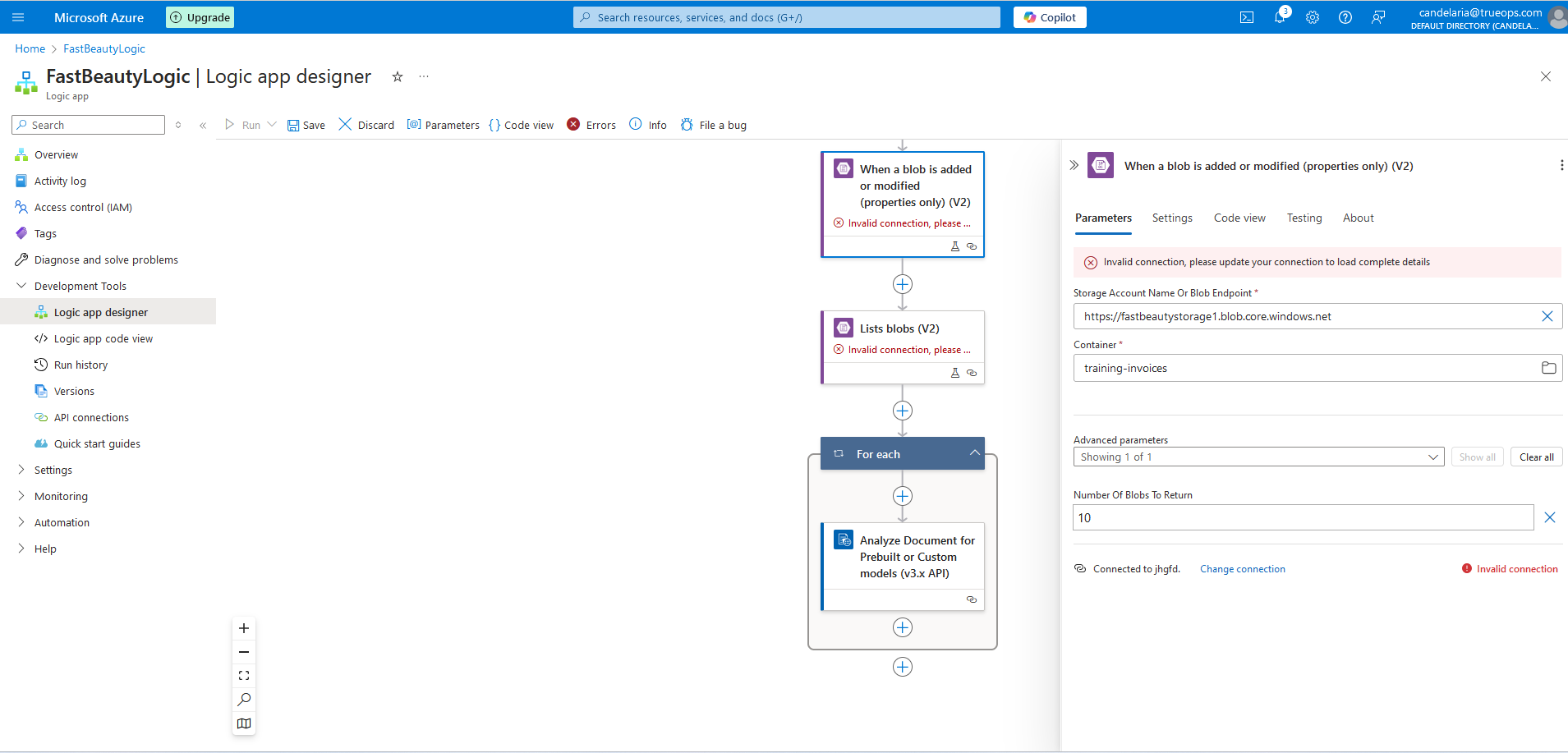The width and height of the screenshot is (1568, 753).
Task: Click Discard in the toolbar
Action: tap(366, 125)
